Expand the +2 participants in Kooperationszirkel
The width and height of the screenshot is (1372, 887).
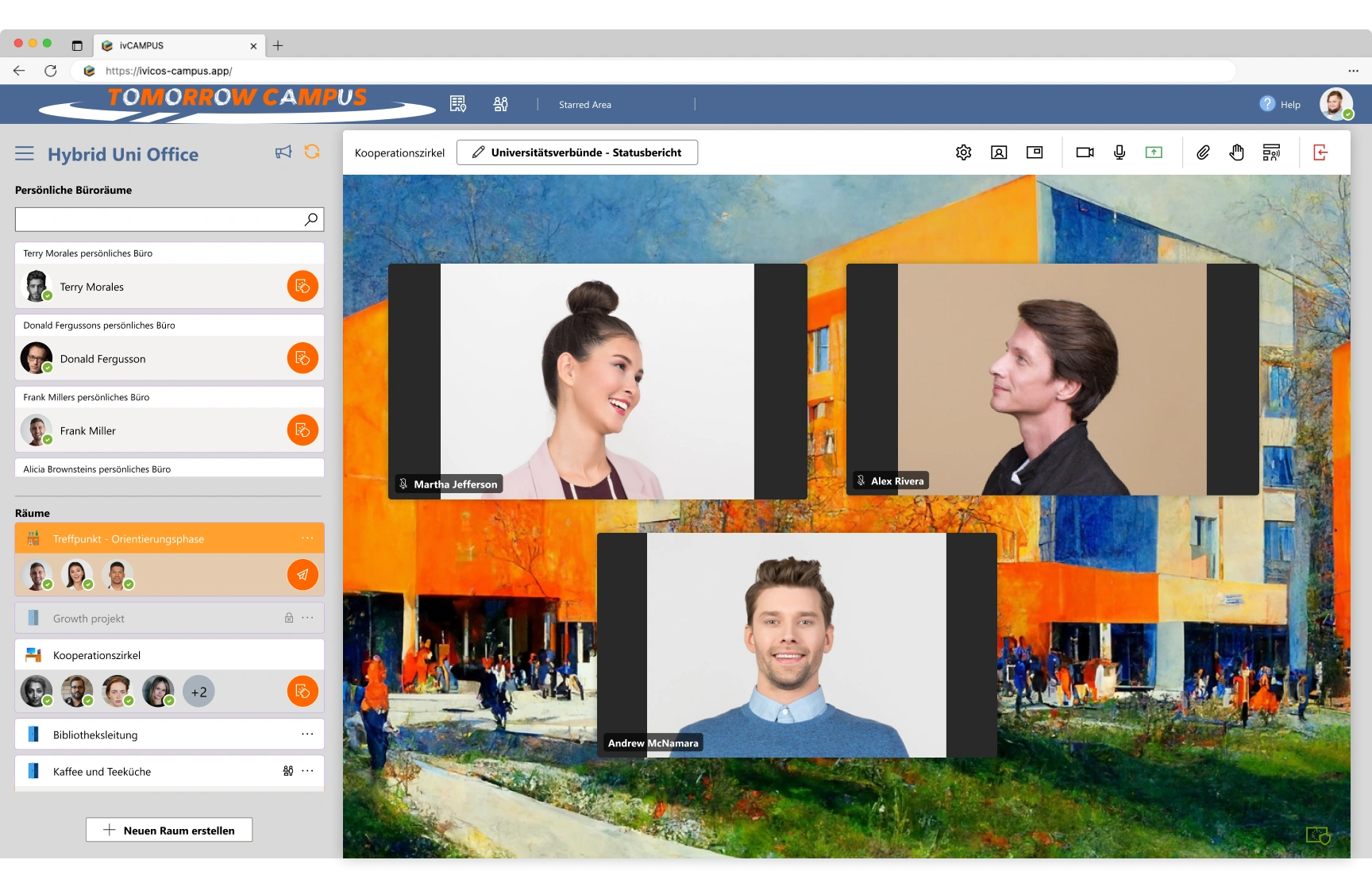tap(198, 692)
